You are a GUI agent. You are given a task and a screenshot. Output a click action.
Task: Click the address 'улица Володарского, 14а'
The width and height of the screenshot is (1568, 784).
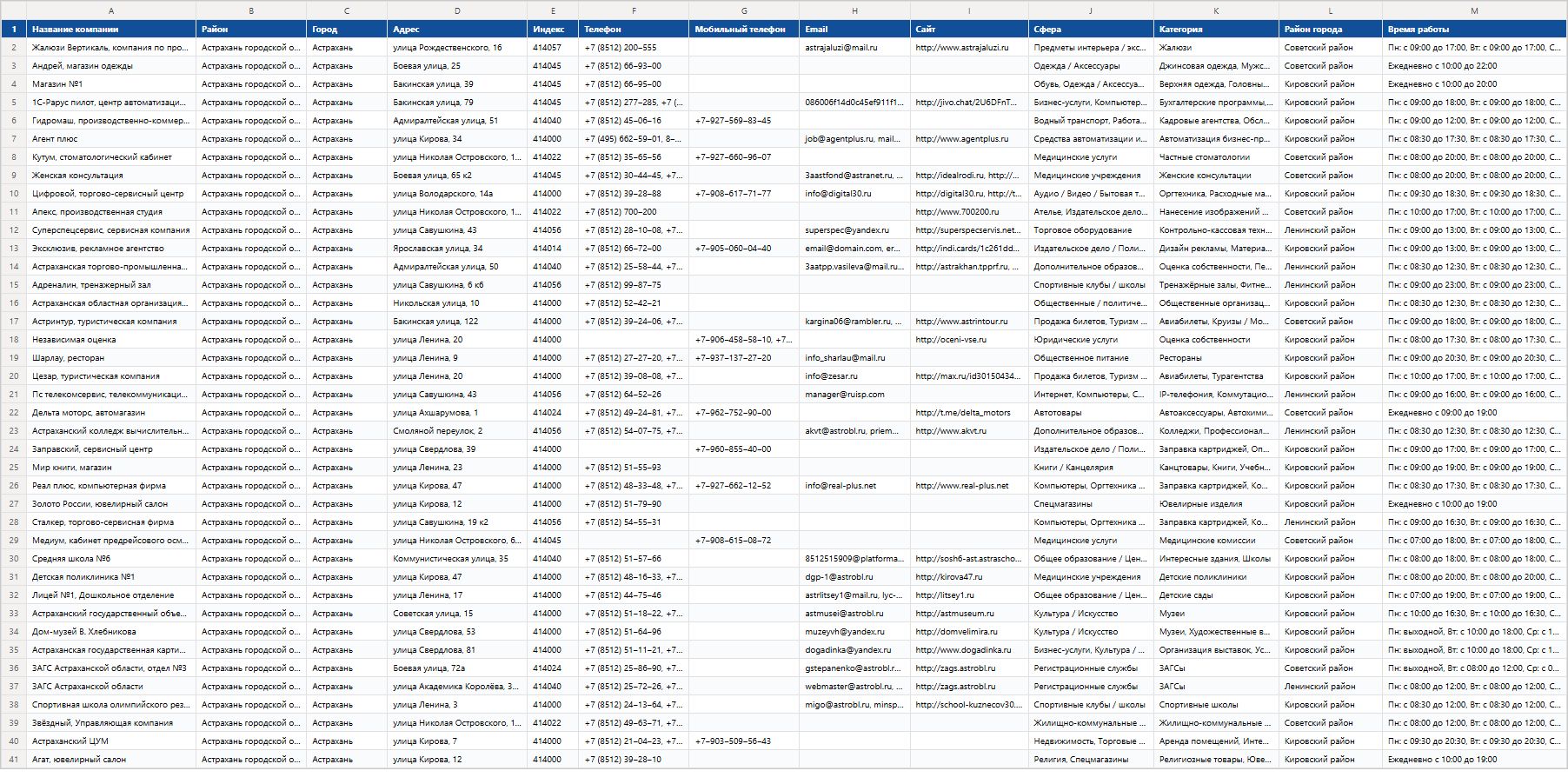(x=457, y=194)
